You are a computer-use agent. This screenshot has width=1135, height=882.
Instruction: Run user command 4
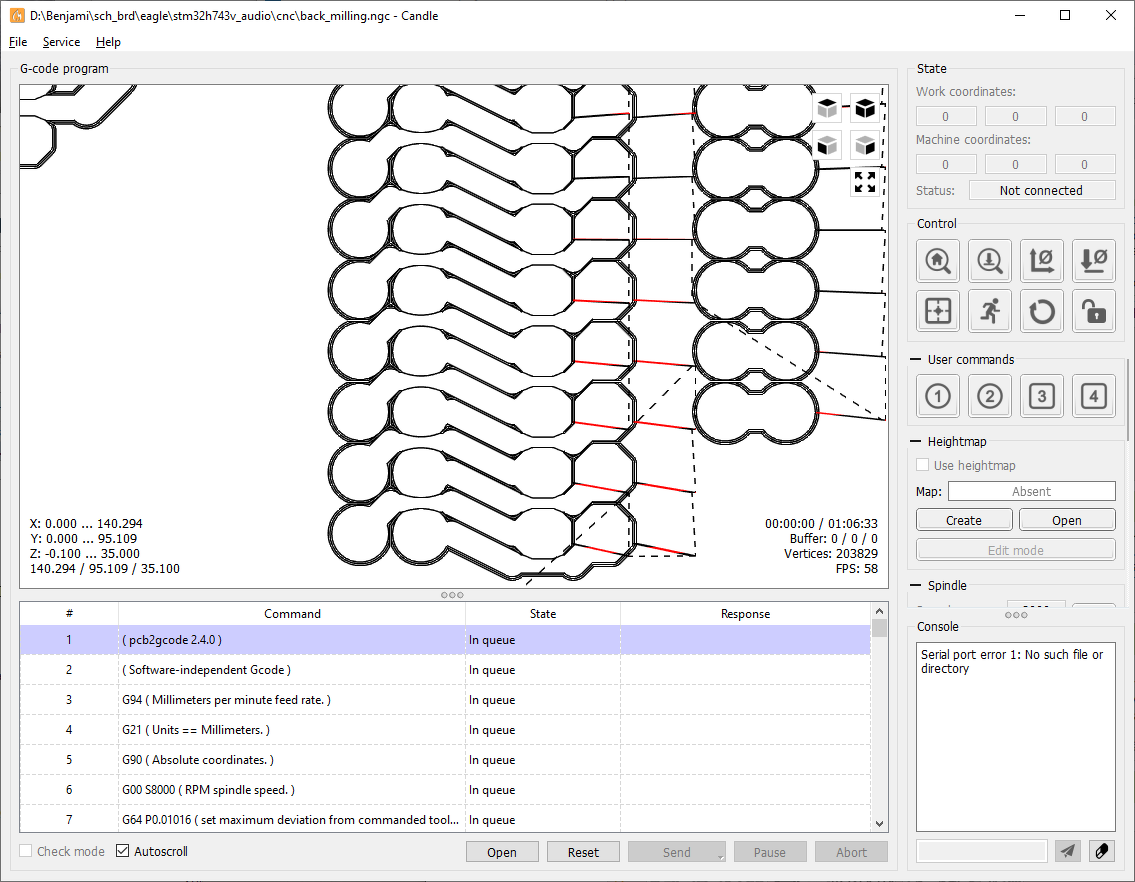click(1094, 396)
